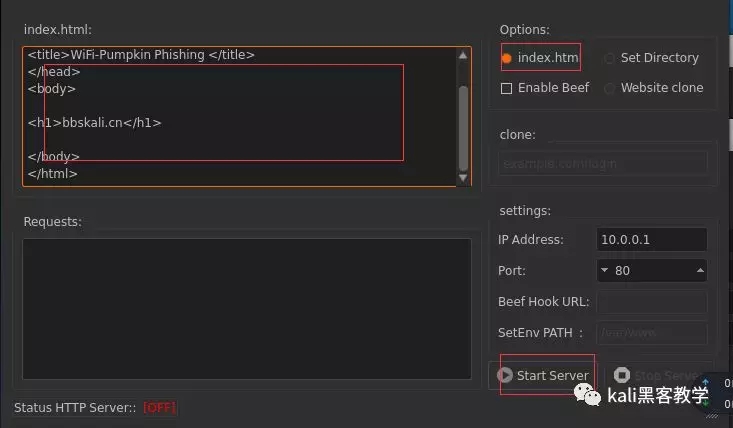Screen dimensions: 733x428
Task: Click scroll-up arrow of index.html editor
Action: click(x=462, y=54)
